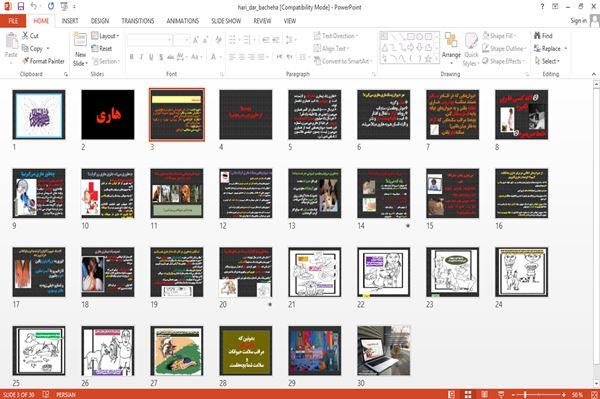The image size is (600, 399).
Task: Open the INSERT ribbon tab
Action: tap(70, 21)
